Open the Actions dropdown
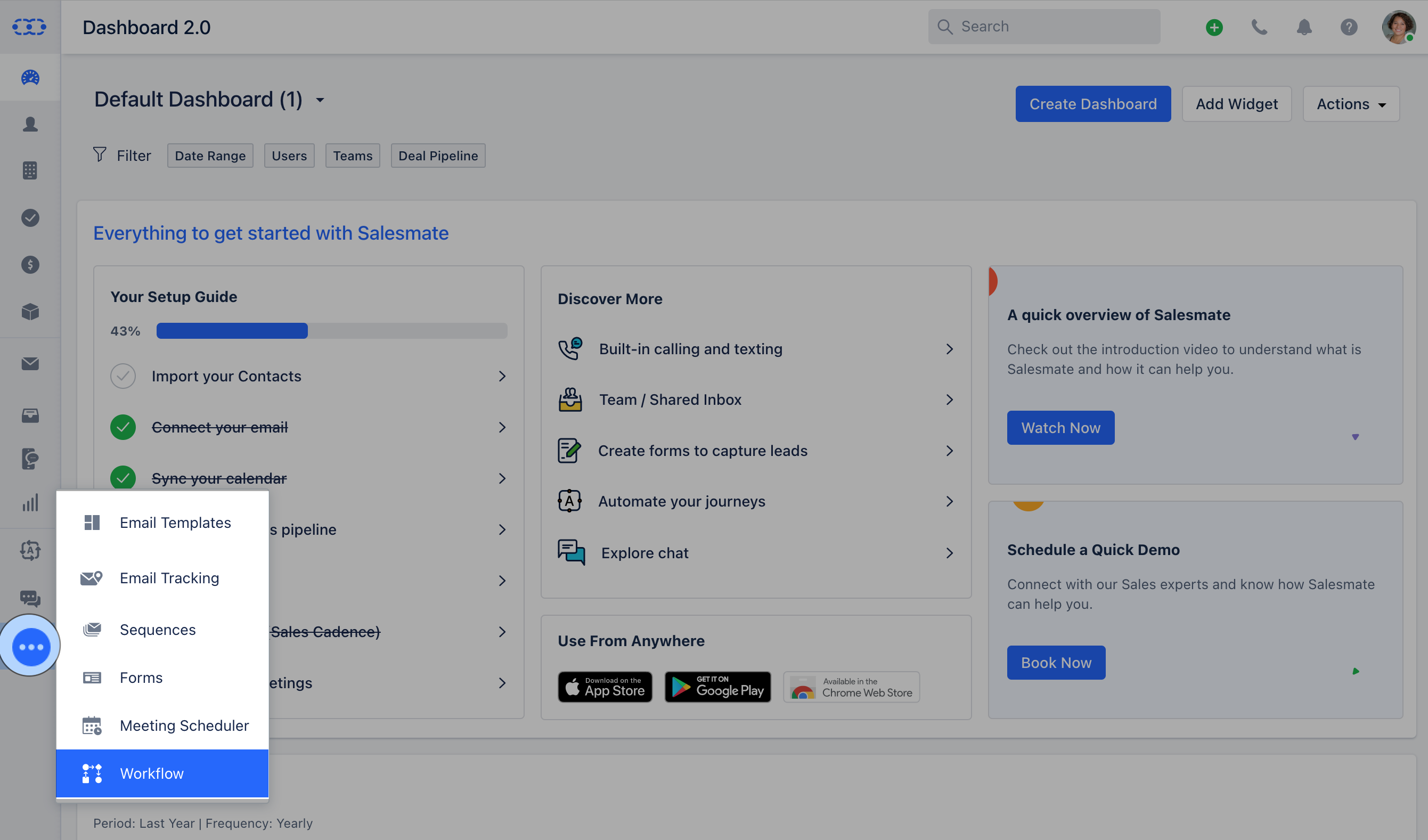The height and width of the screenshot is (840, 1428). [1351, 104]
